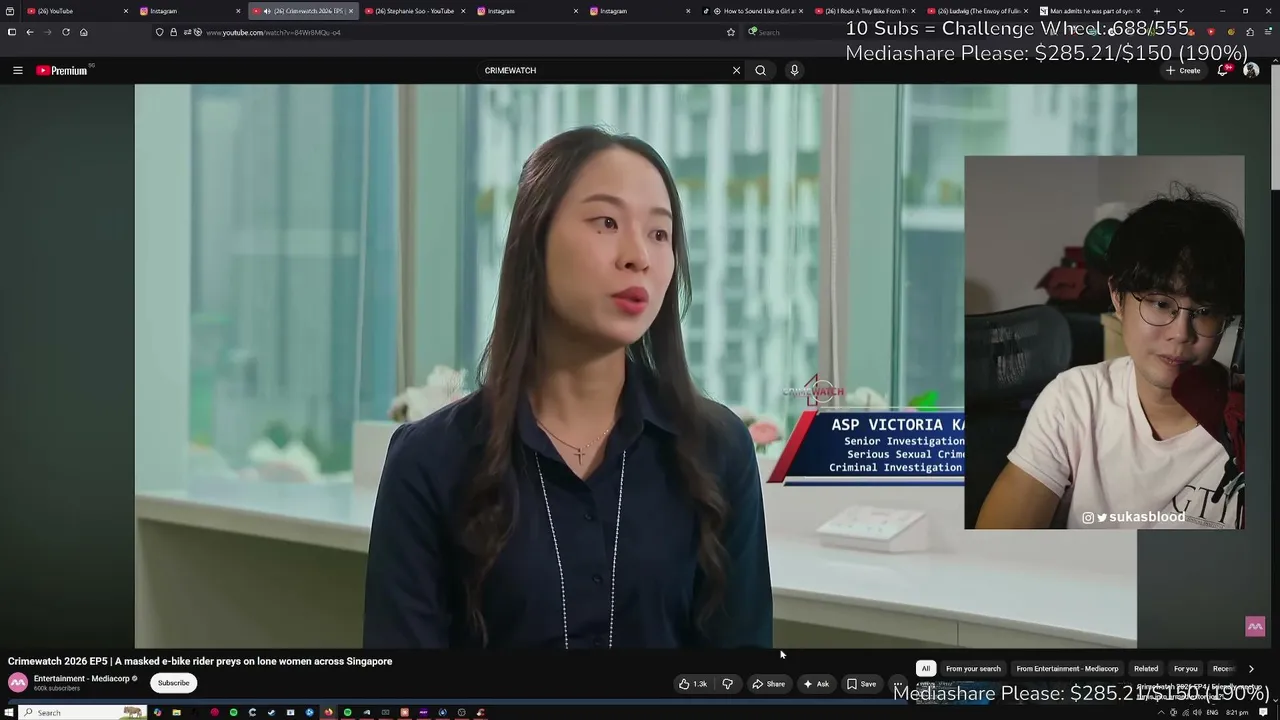Screen dimensions: 1280x720
Task: Share the Crimewatch video
Action: coord(768,684)
